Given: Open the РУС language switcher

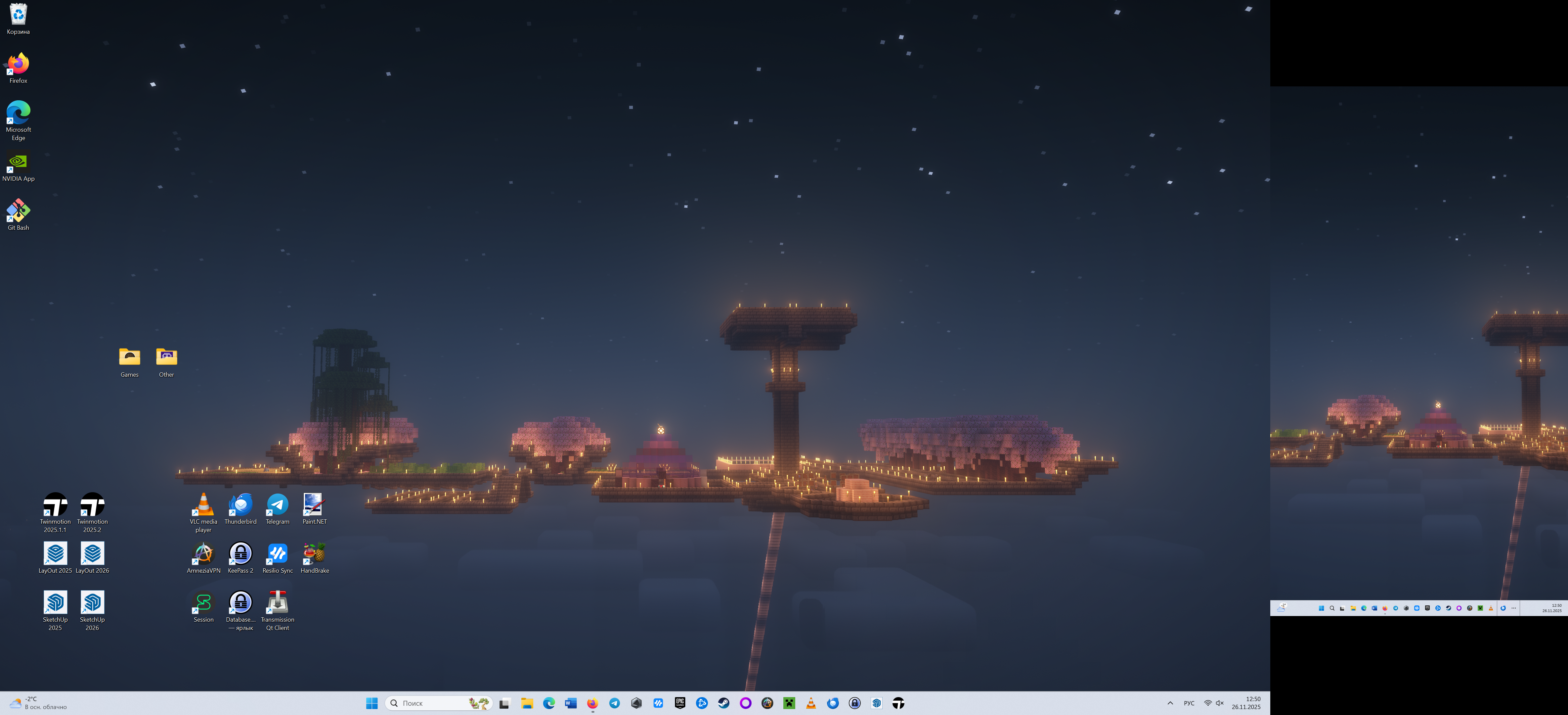Looking at the screenshot, I should coord(1189,703).
